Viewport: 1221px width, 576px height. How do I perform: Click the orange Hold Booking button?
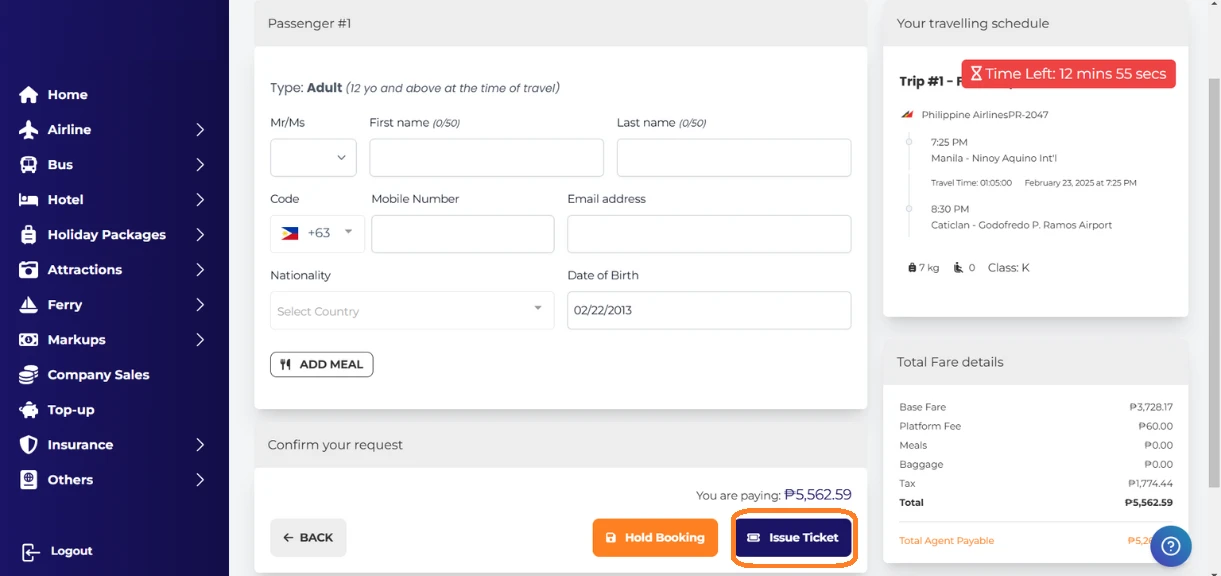pos(655,538)
